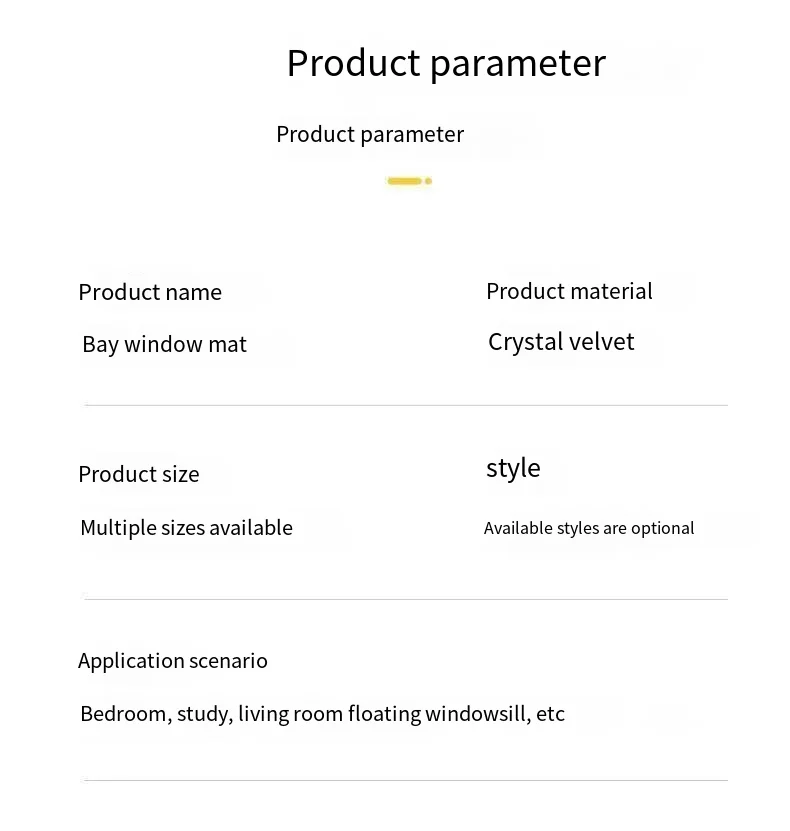Select the style label
Viewport: 790px width, 831px height.
pyautogui.click(x=513, y=468)
